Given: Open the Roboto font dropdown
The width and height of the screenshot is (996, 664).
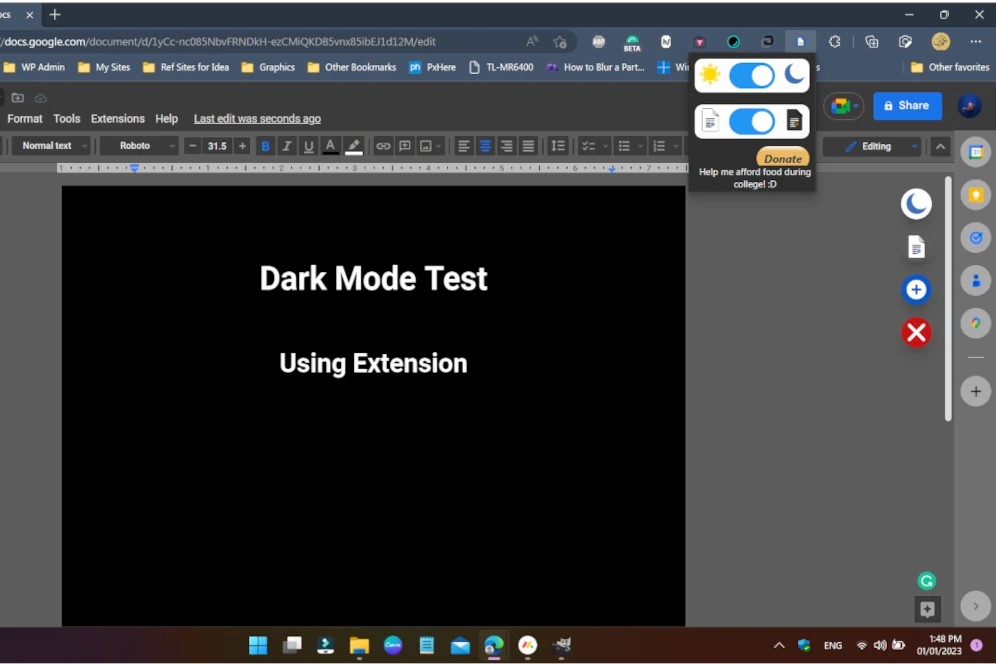Looking at the screenshot, I should [138, 146].
